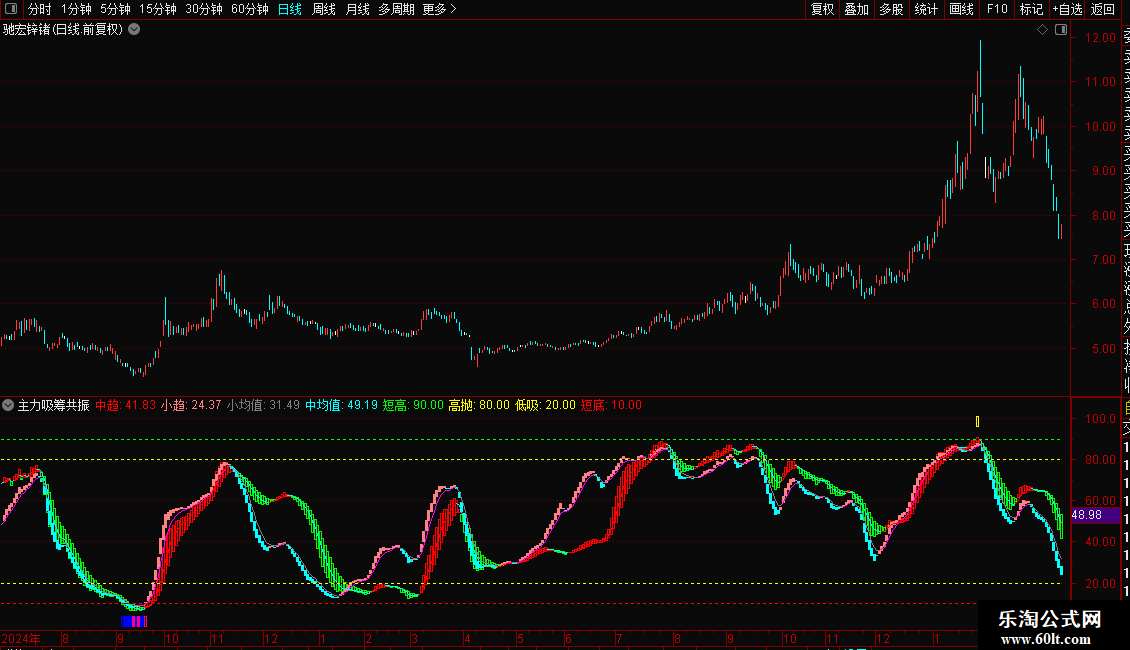Switch to 分时 intraday view

click(x=40, y=9)
